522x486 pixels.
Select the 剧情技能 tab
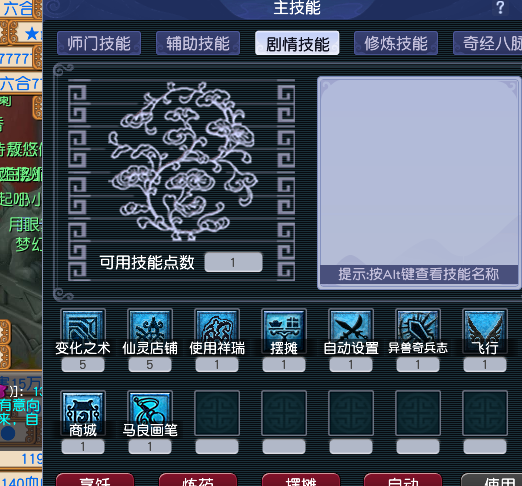[297, 43]
